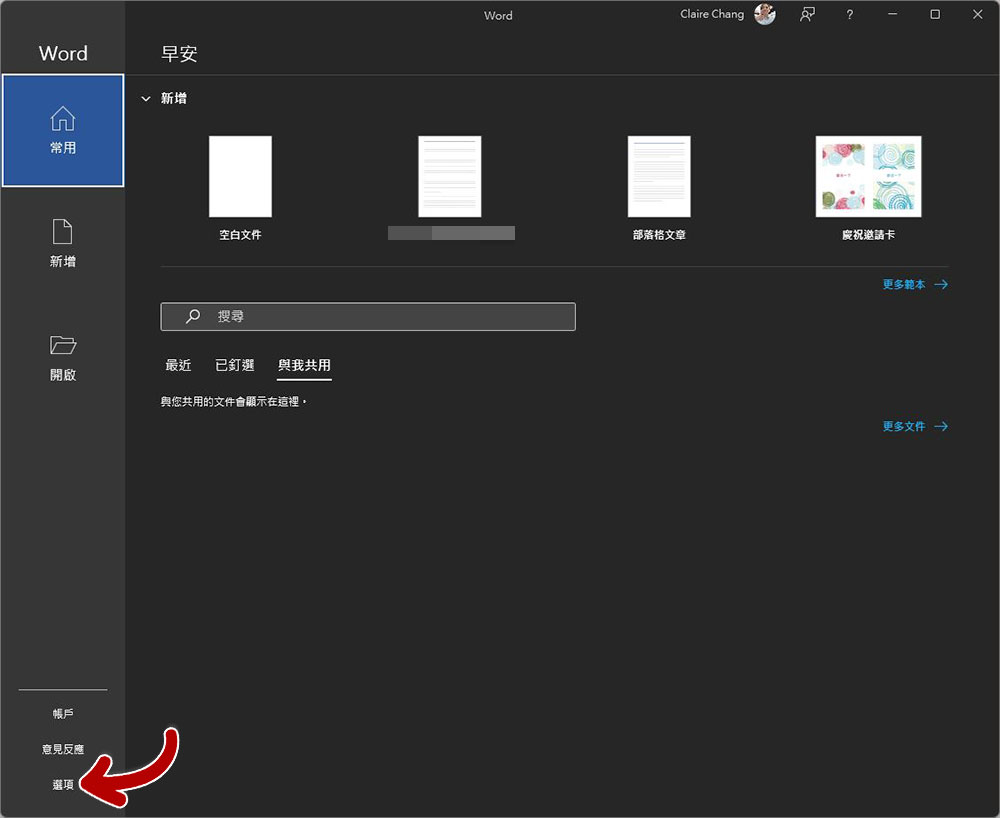Screen dimensions: 1000x818
Task: Select 新增 new document in sidebar
Action: click(62, 244)
